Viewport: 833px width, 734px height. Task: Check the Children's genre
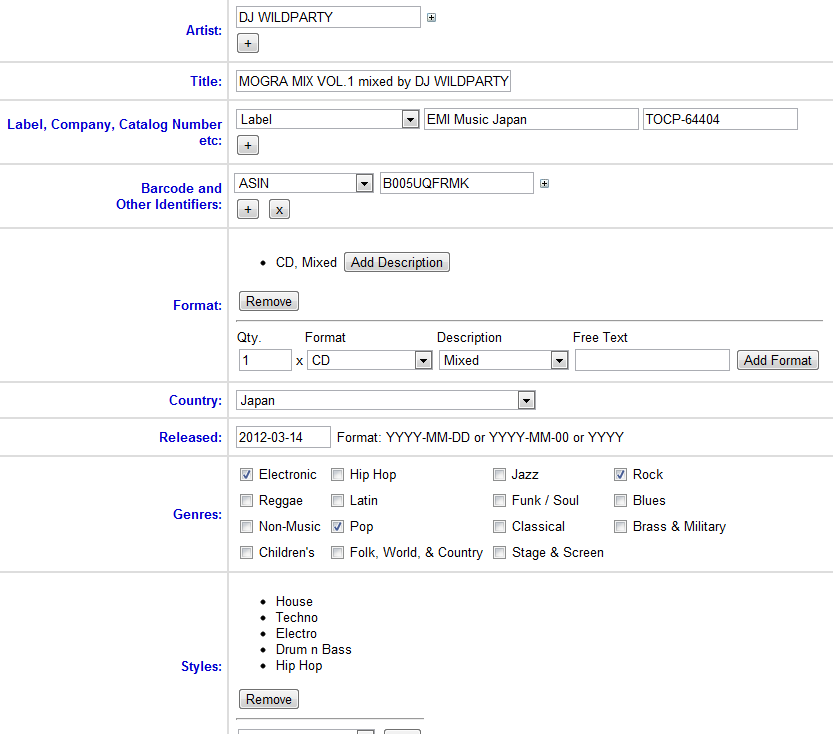[246, 552]
